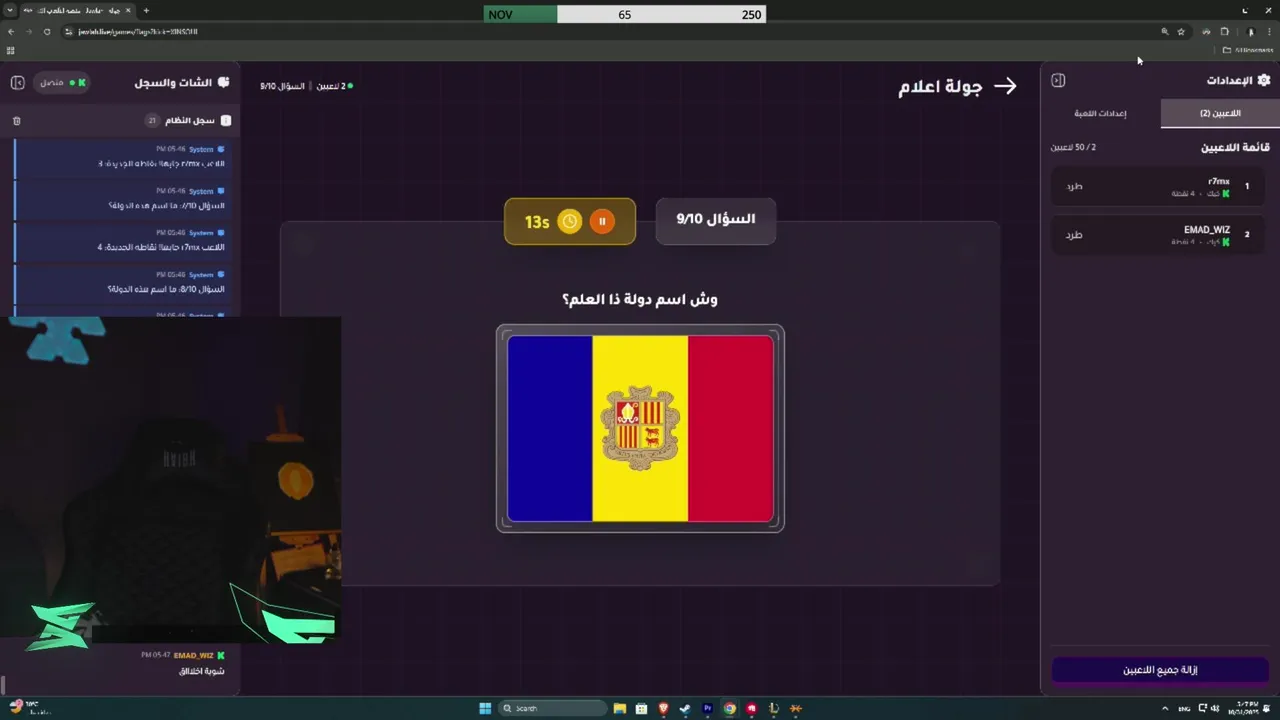Open the browser extensions puzzle icon

point(1224,32)
